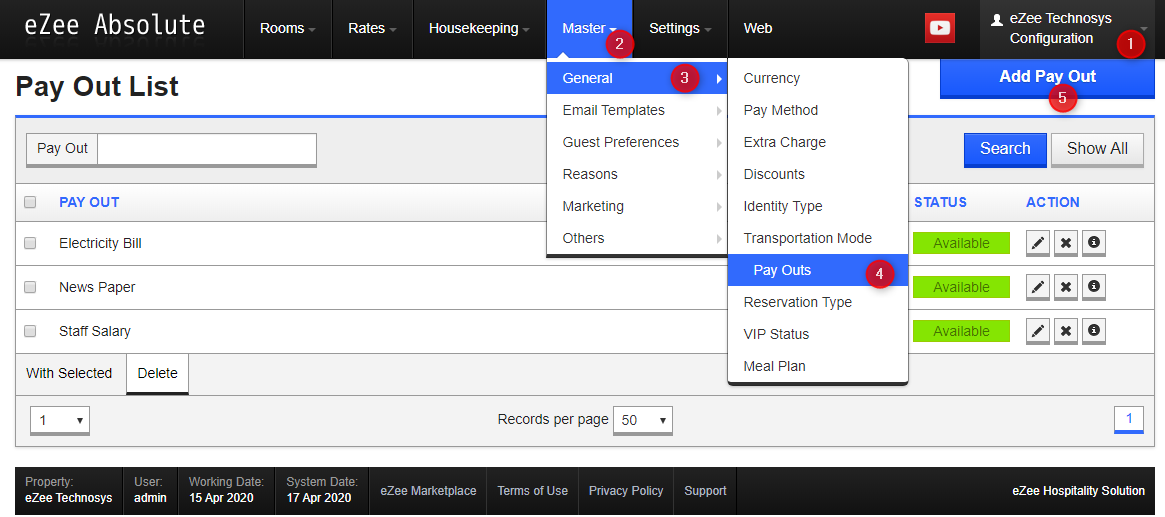The width and height of the screenshot is (1165, 517).
Task: Toggle the select-all header checkbox
Action: pyautogui.click(x=30, y=202)
